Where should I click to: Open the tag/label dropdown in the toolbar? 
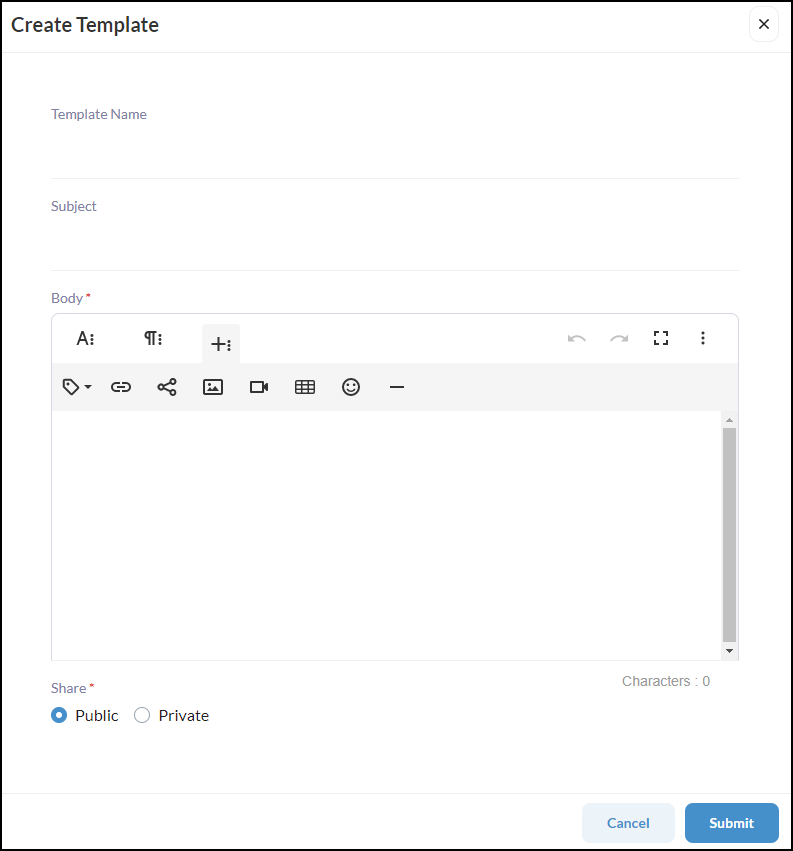coord(76,387)
